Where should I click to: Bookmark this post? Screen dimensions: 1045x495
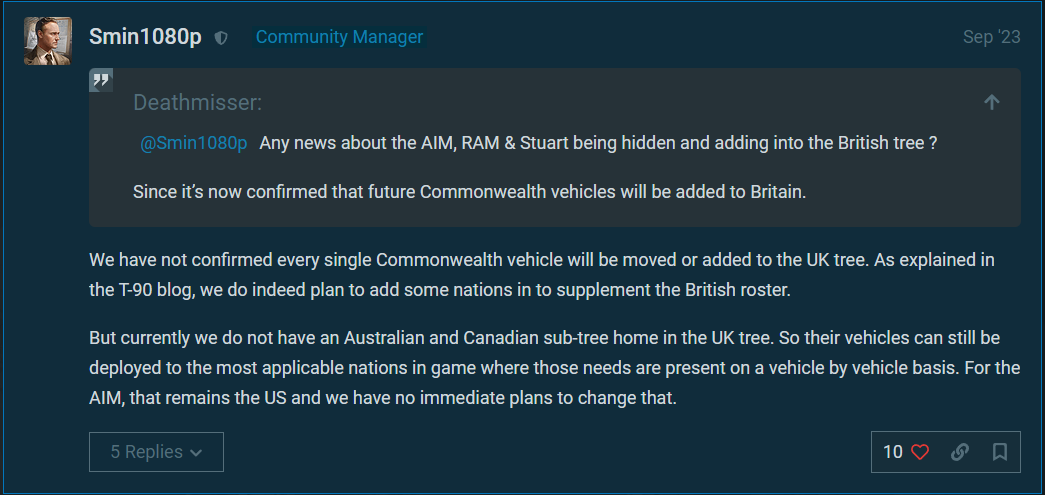(999, 452)
